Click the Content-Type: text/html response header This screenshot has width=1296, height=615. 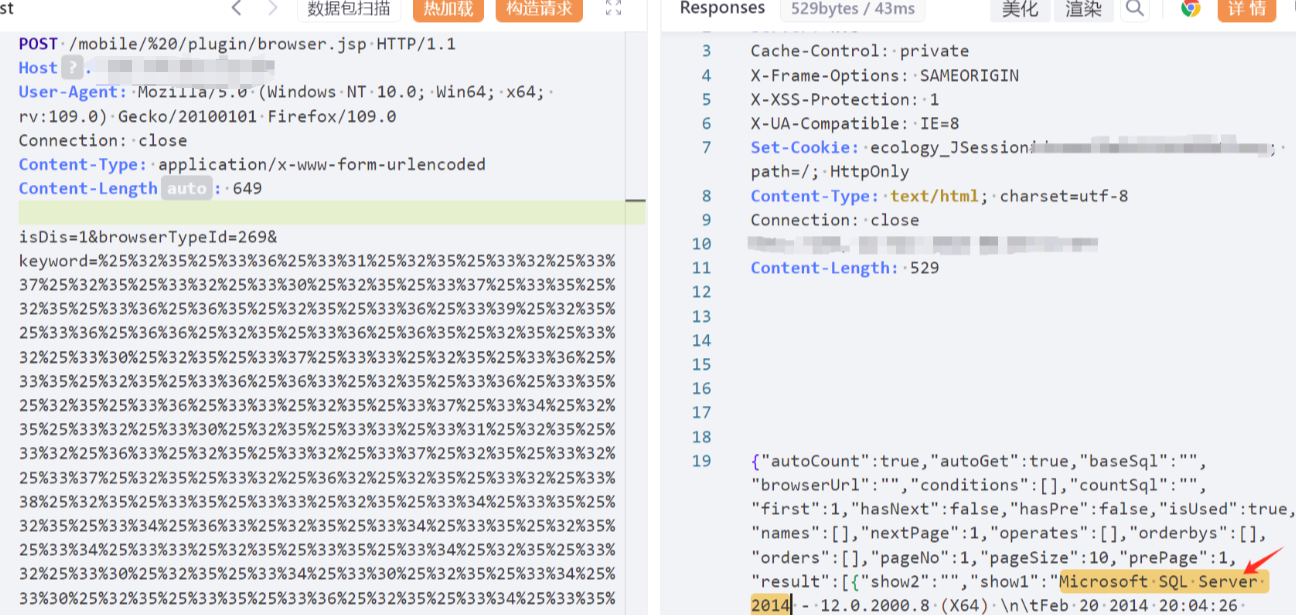939,196
